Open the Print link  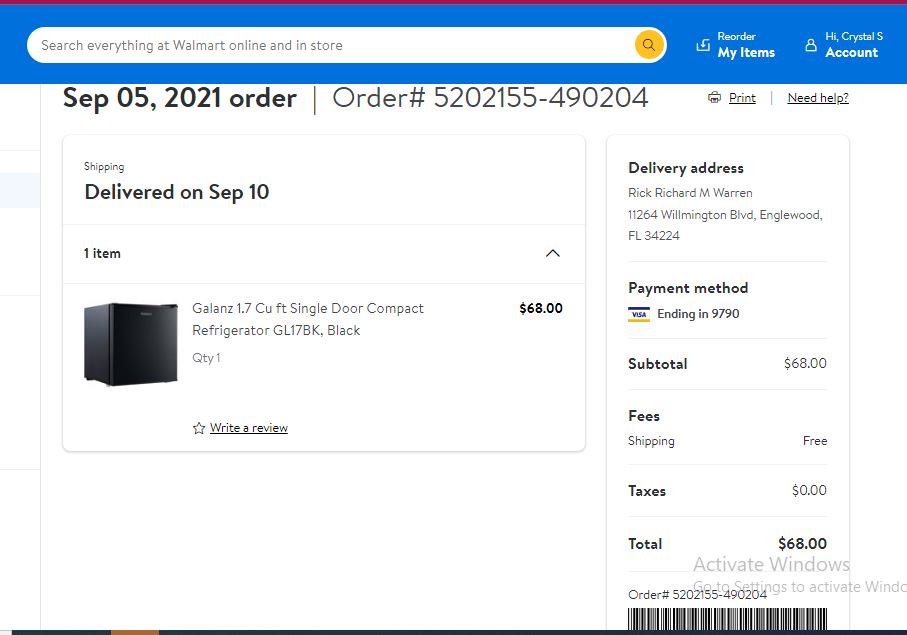pos(742,98)
